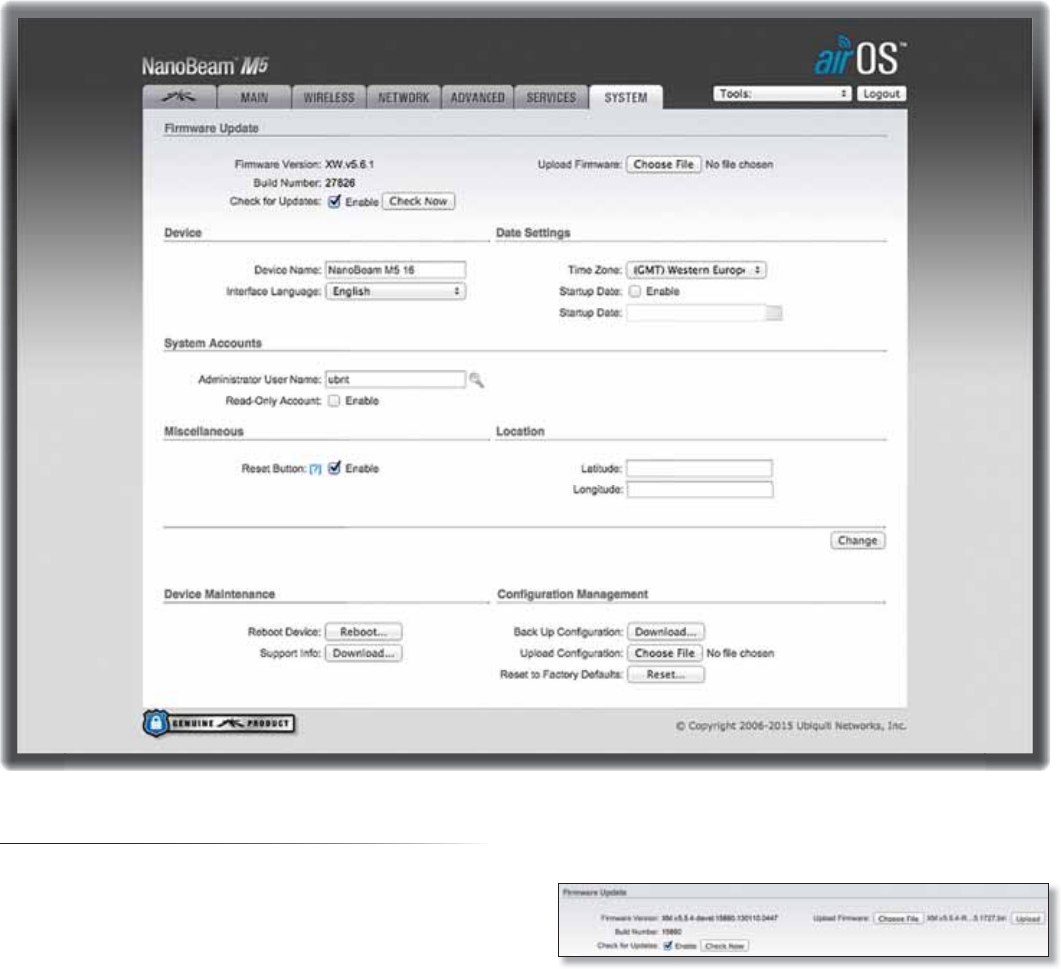This screenshot has width=1061, height=969.
Task: Open the Ubiquiti logo tab
Action: (x=179, y=97)
